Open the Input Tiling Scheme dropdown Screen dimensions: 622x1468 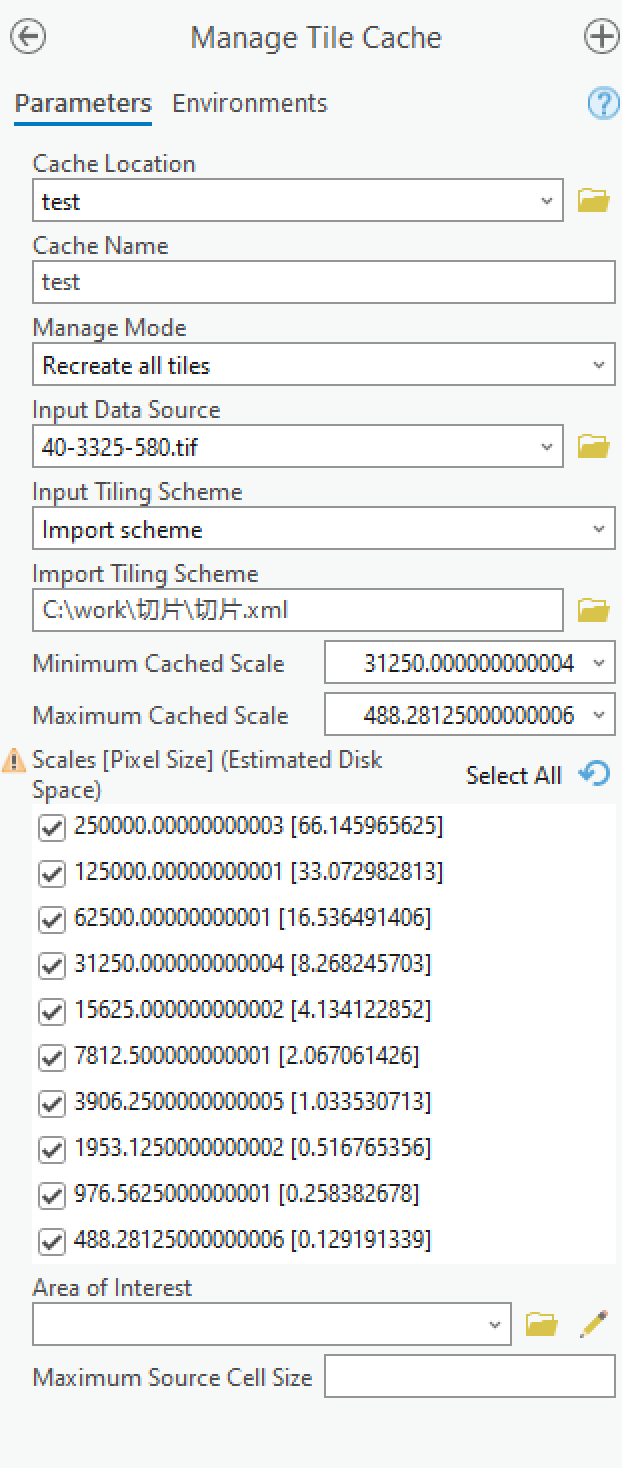[x=598, y=529]
